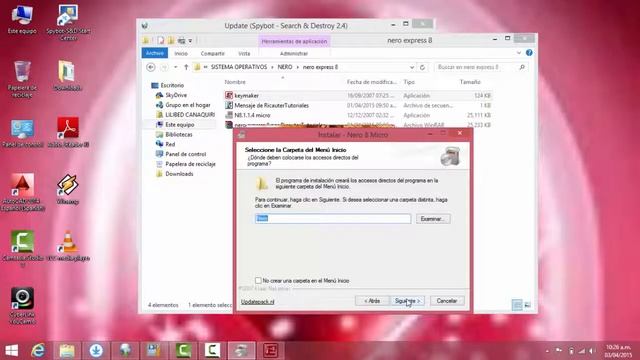Viewport: 640px width, 360px height.
Task: Launch Internet Explorer from the taskbar
Action: 38,351
